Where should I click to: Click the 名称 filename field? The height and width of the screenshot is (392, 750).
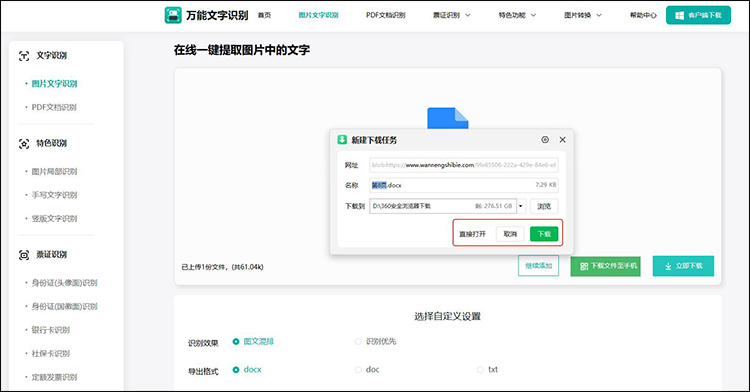click(x=463, y=185)
